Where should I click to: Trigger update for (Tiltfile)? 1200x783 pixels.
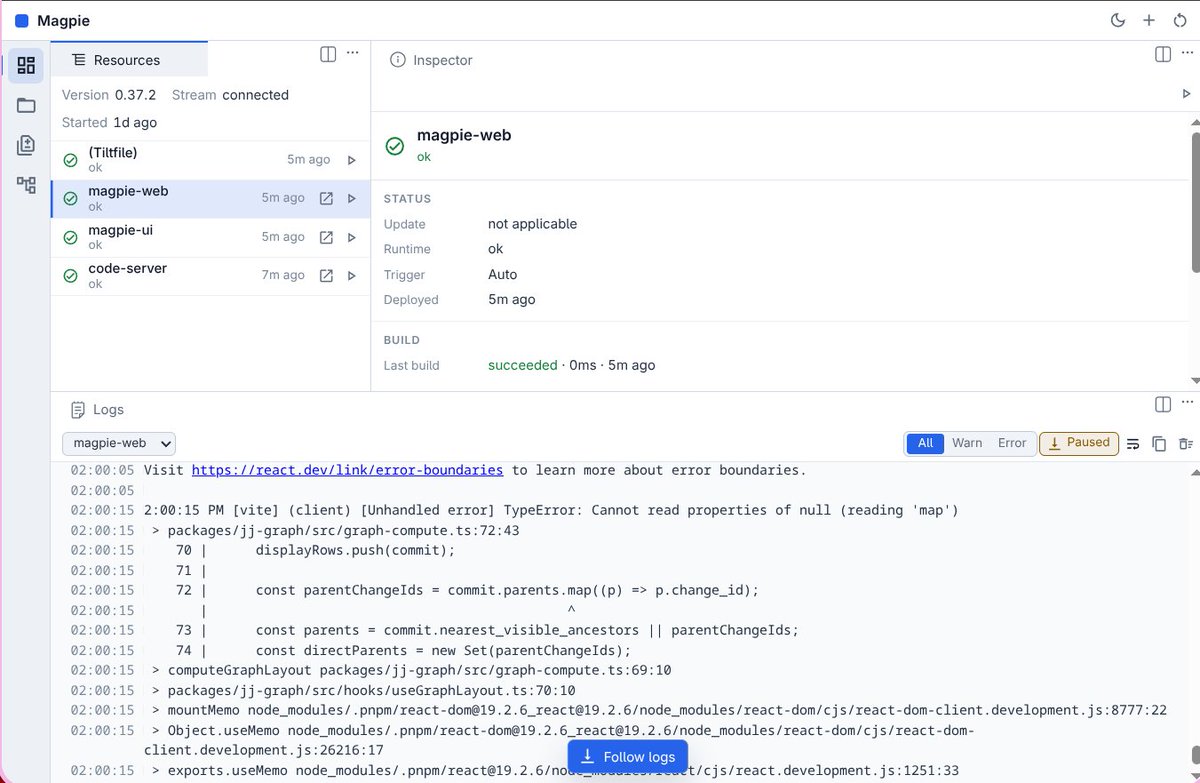click(351, 160)
